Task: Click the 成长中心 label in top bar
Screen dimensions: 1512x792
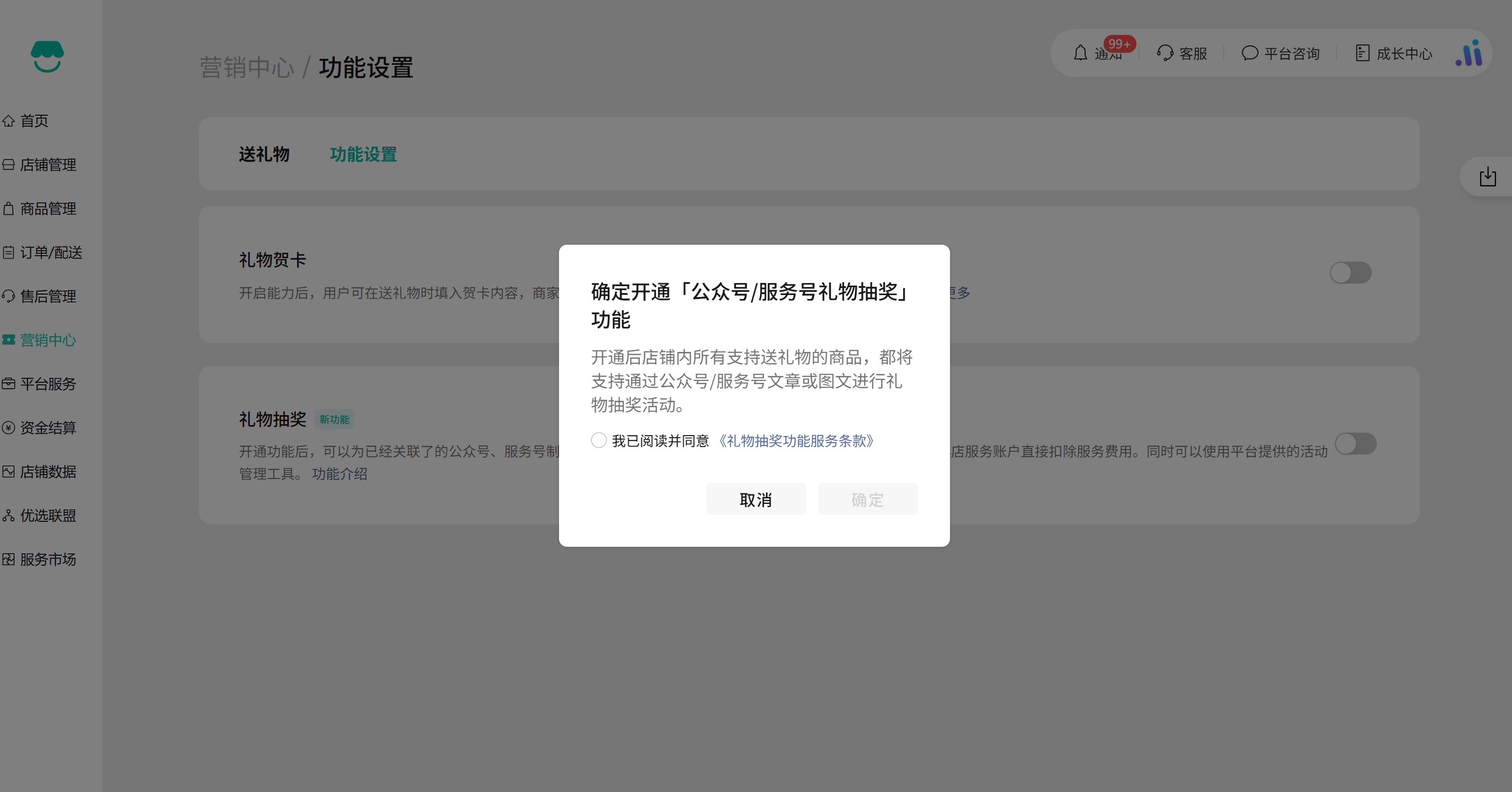Action: (x=1405, y=54)
